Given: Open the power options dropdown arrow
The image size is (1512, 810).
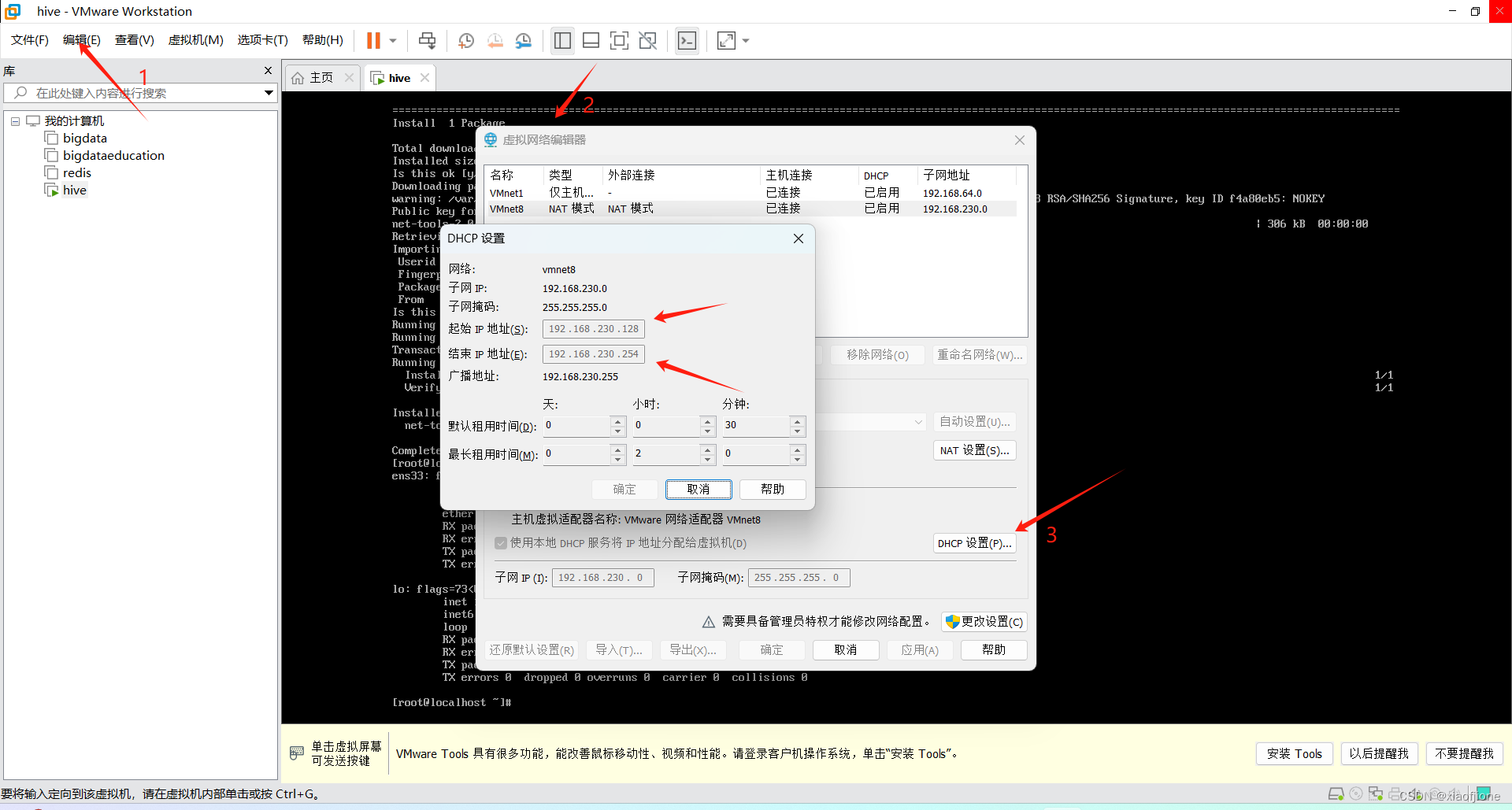Looking at the screenshot, I should [x=393, y=40].
